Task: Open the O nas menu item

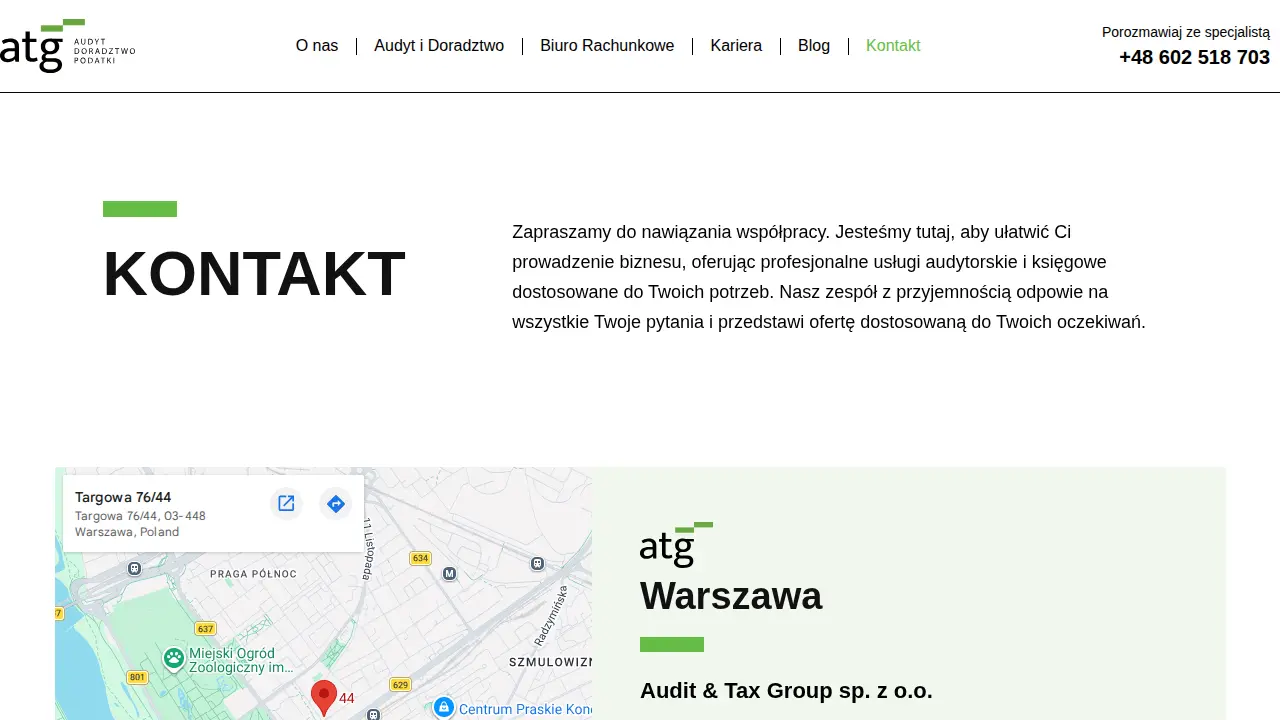Action: tap(317, 46)
